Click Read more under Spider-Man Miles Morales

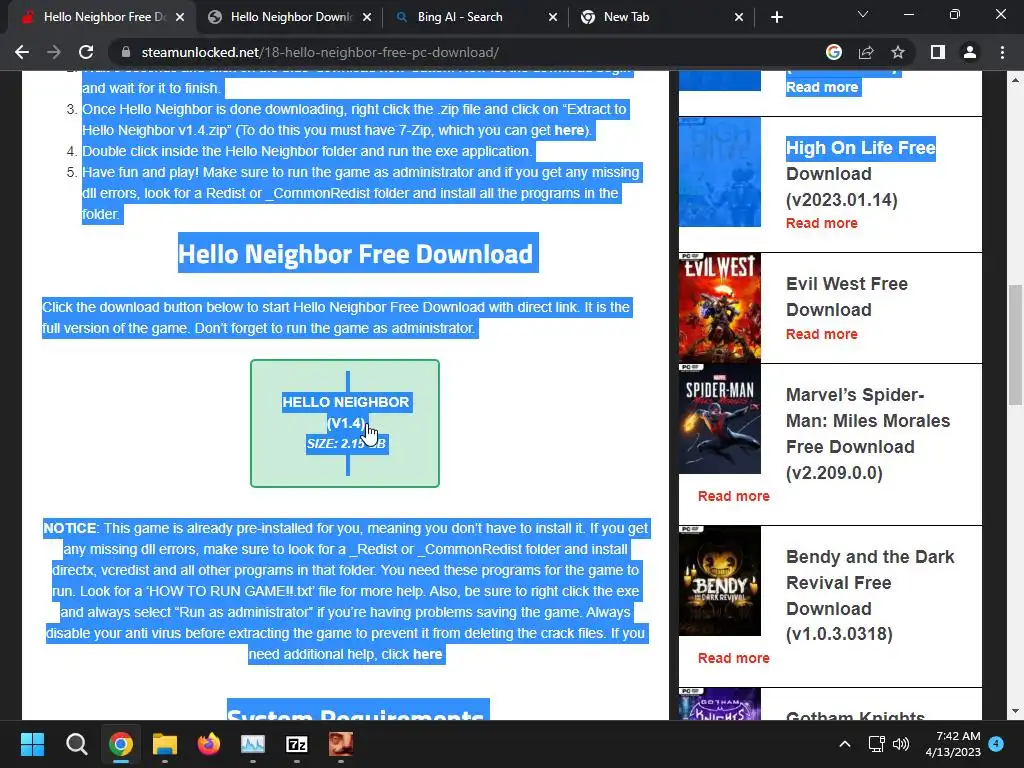tap(733, 496)
